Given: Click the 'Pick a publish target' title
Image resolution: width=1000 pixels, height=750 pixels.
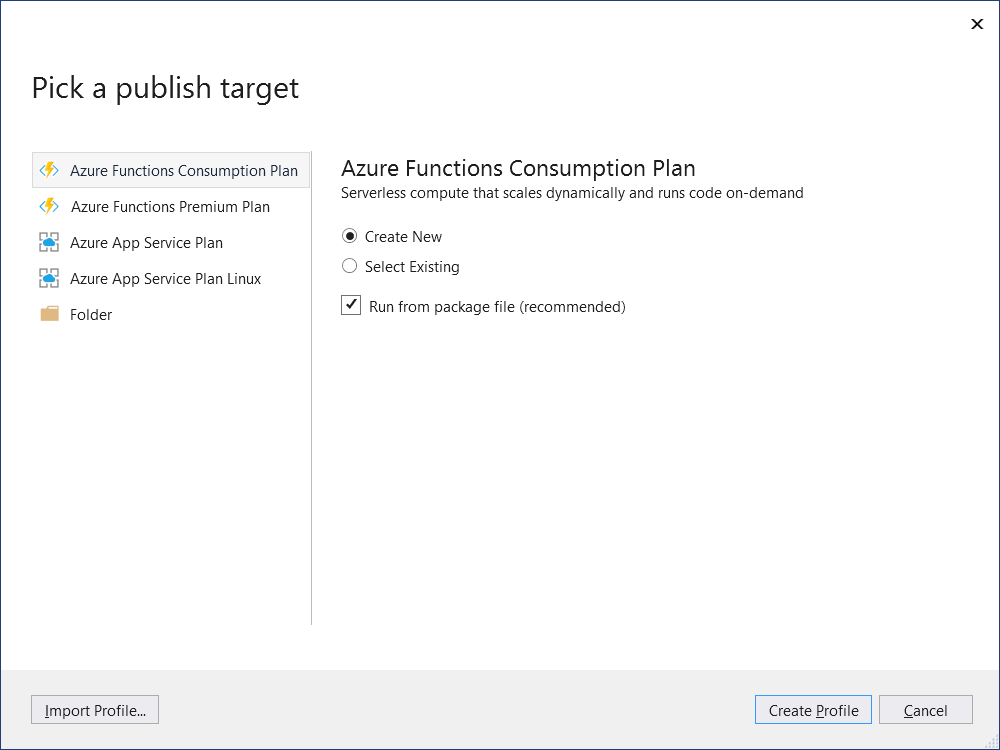Looking at the screenshot, I should pos(165,89).
